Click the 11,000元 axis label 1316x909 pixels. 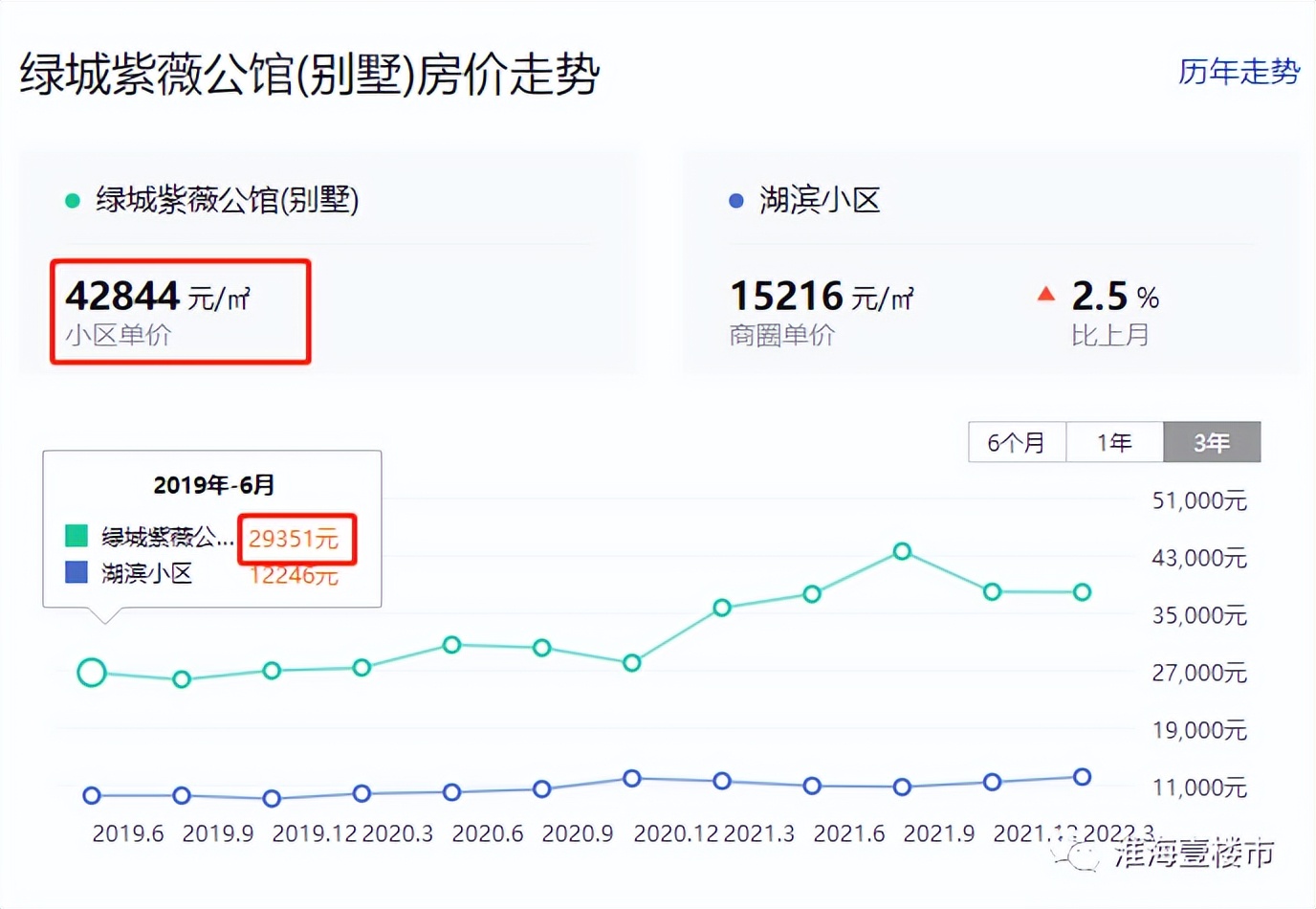pyautogui.click(x=1199, y=787)
